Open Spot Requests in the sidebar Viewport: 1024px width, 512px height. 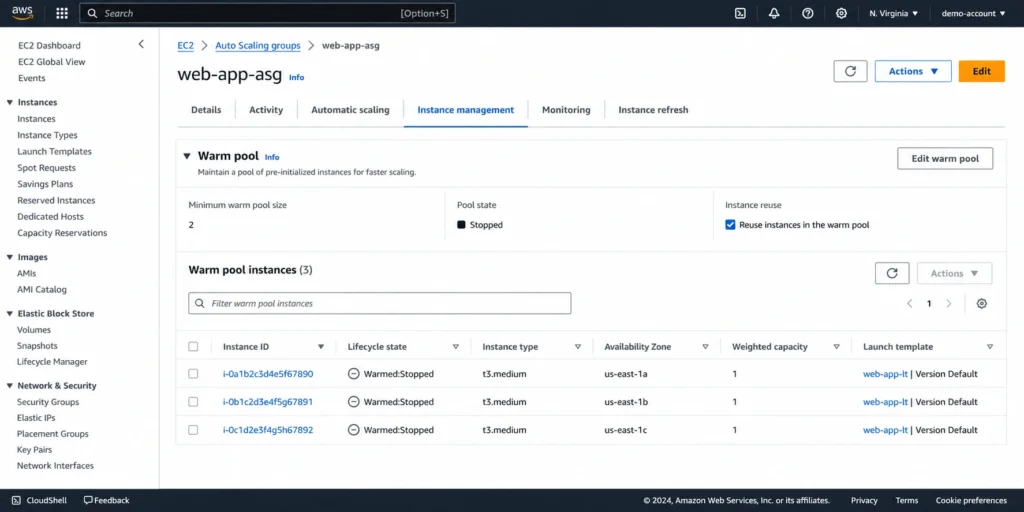click(x=46, y=168)
